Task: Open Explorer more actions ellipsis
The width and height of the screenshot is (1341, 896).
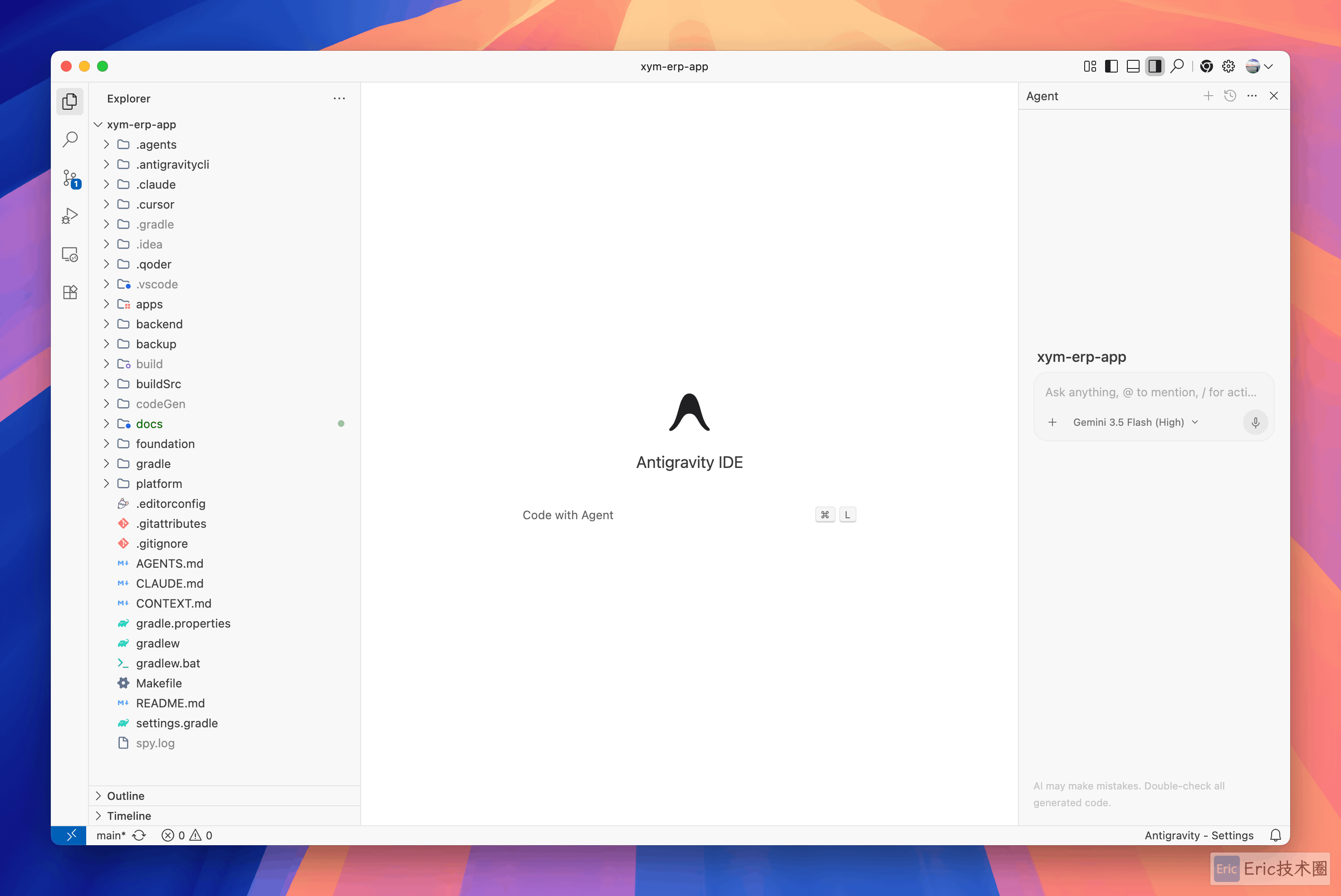Action: pyautogui.click(x=339, y=98)
